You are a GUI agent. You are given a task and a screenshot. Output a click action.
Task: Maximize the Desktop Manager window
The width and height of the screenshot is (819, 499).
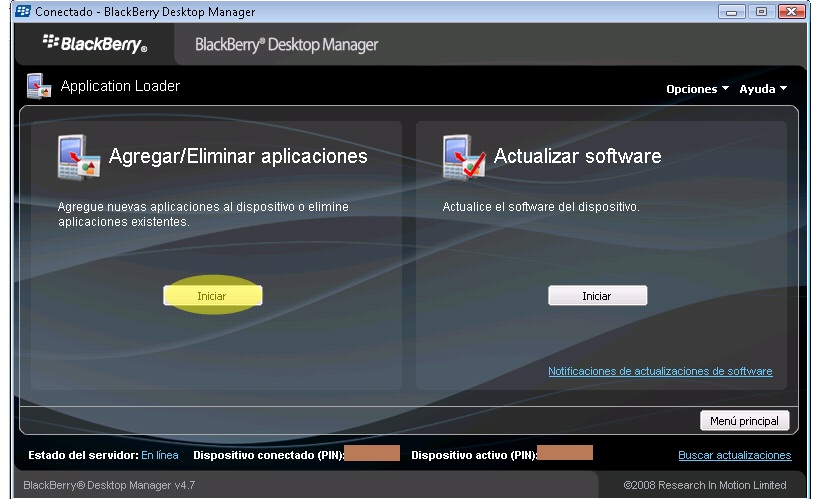762,11
